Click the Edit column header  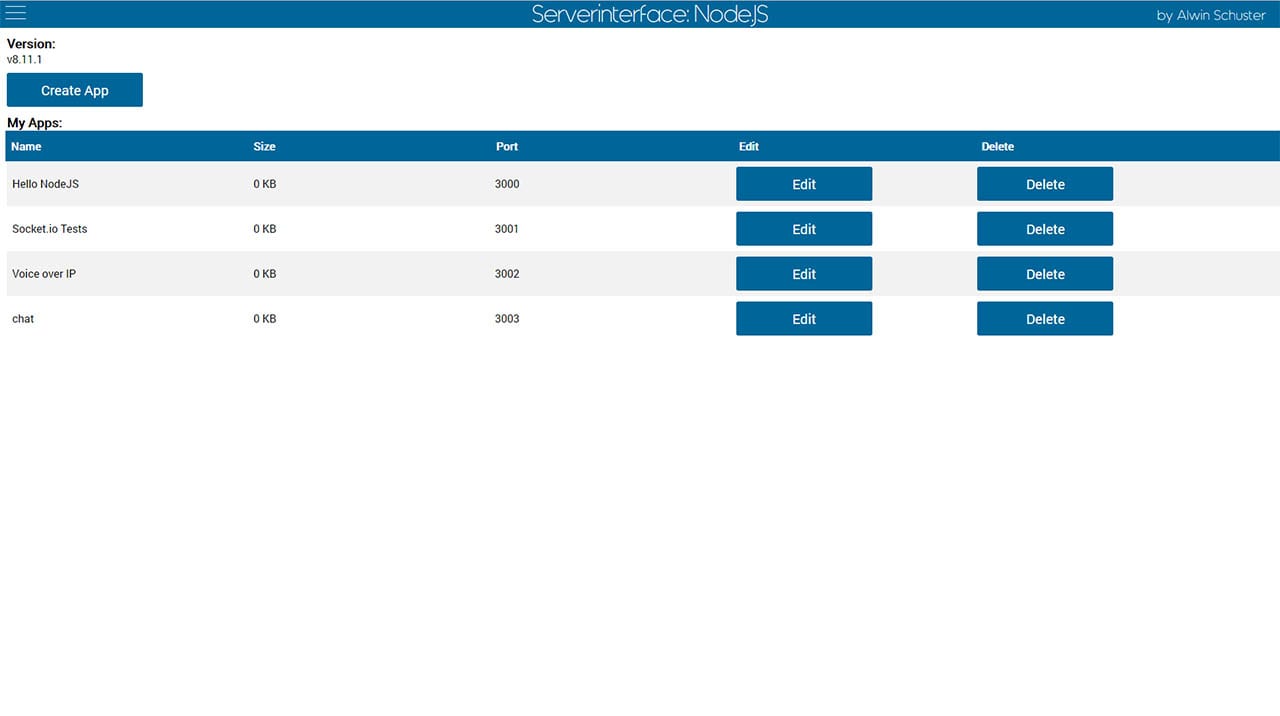point(749,146)
